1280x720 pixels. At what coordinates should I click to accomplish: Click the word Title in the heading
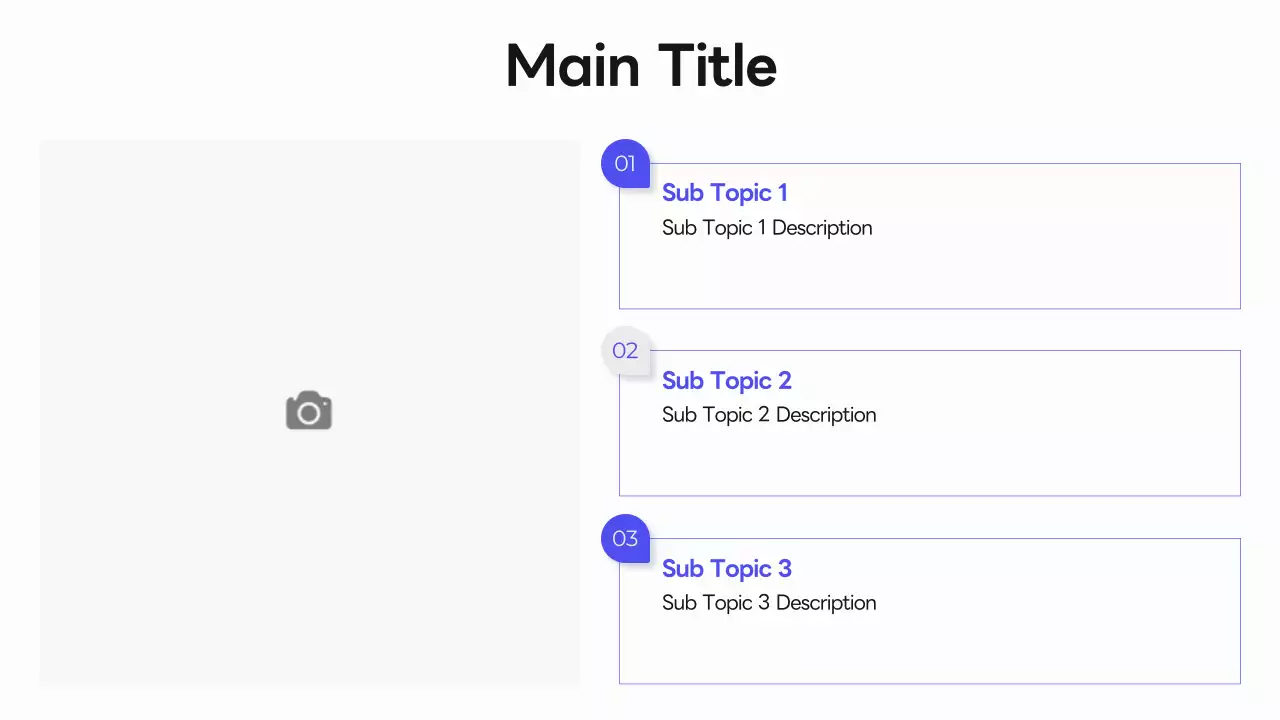click(717, 67)
